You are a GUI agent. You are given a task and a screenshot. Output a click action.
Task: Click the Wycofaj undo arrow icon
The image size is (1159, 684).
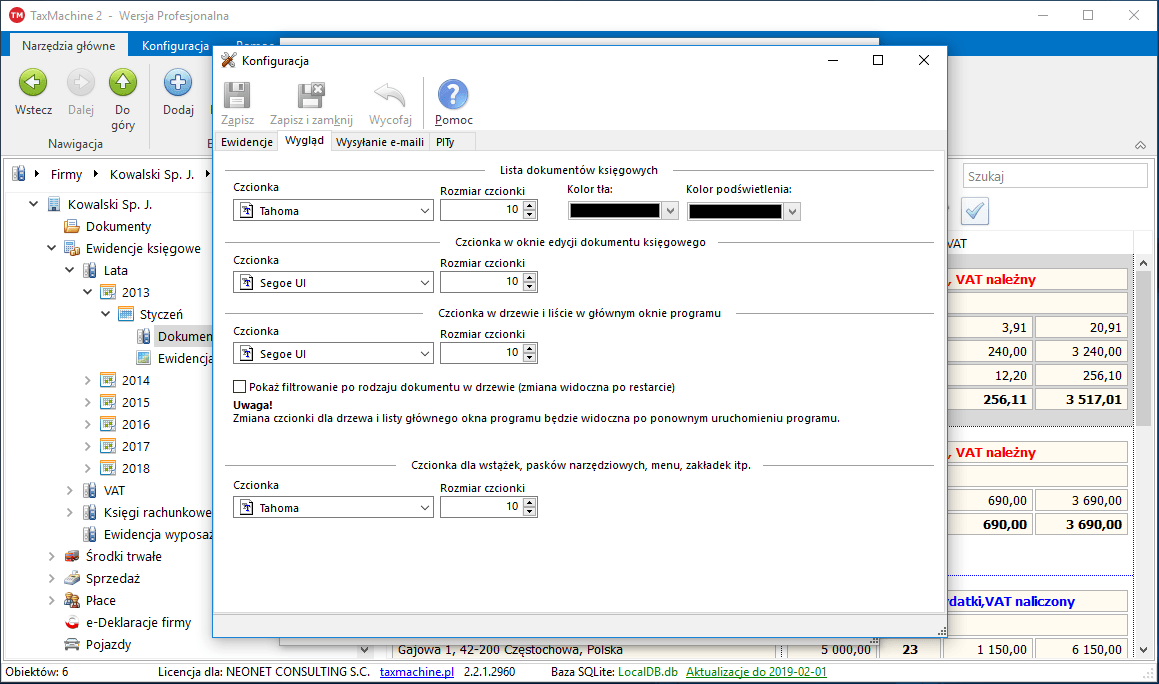390,97
